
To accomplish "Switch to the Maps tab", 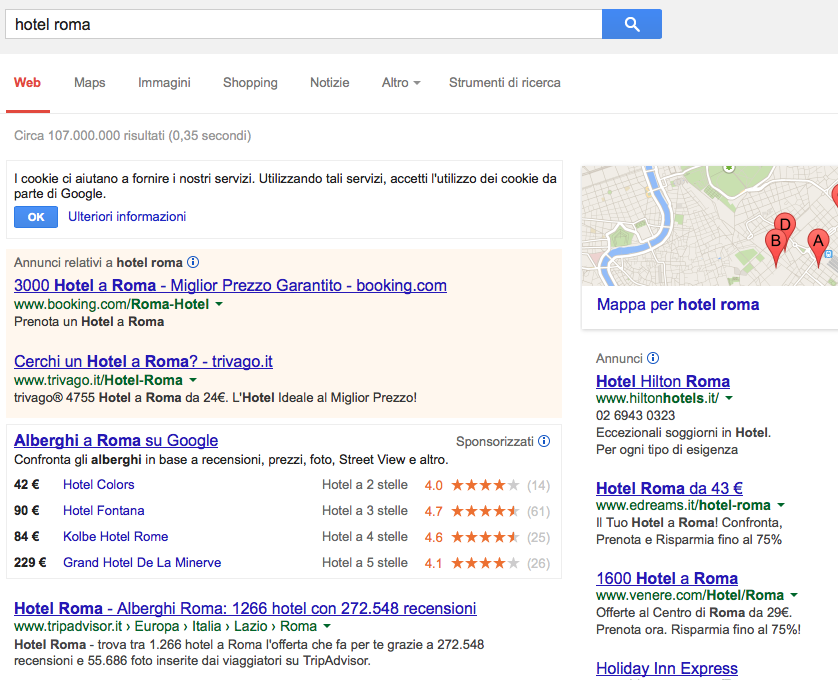I will coord(89,83).
